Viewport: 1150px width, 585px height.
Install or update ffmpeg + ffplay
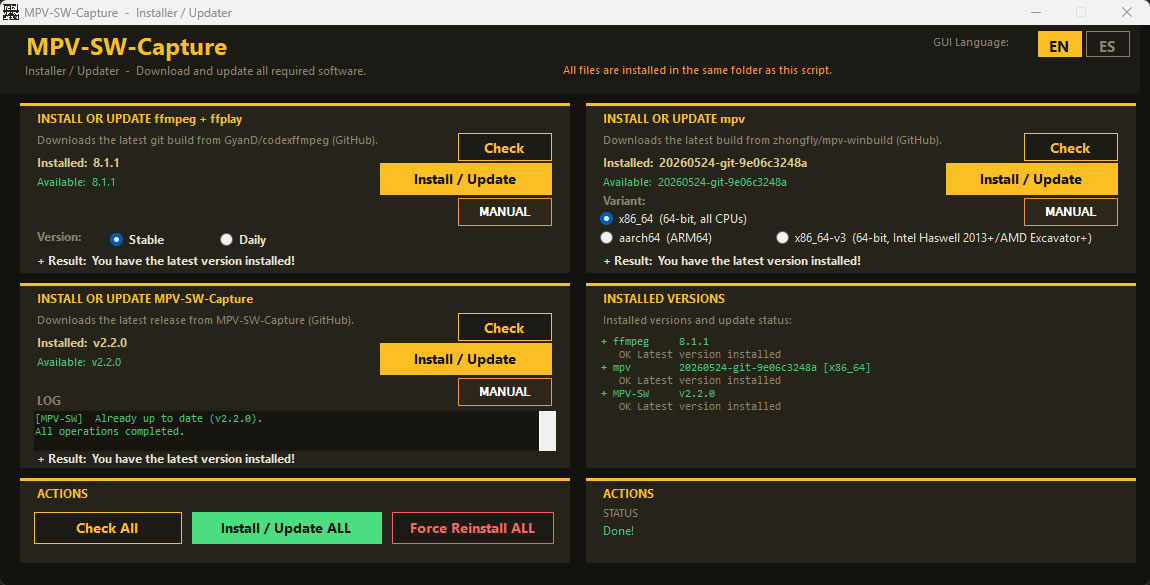coord(466,179)
